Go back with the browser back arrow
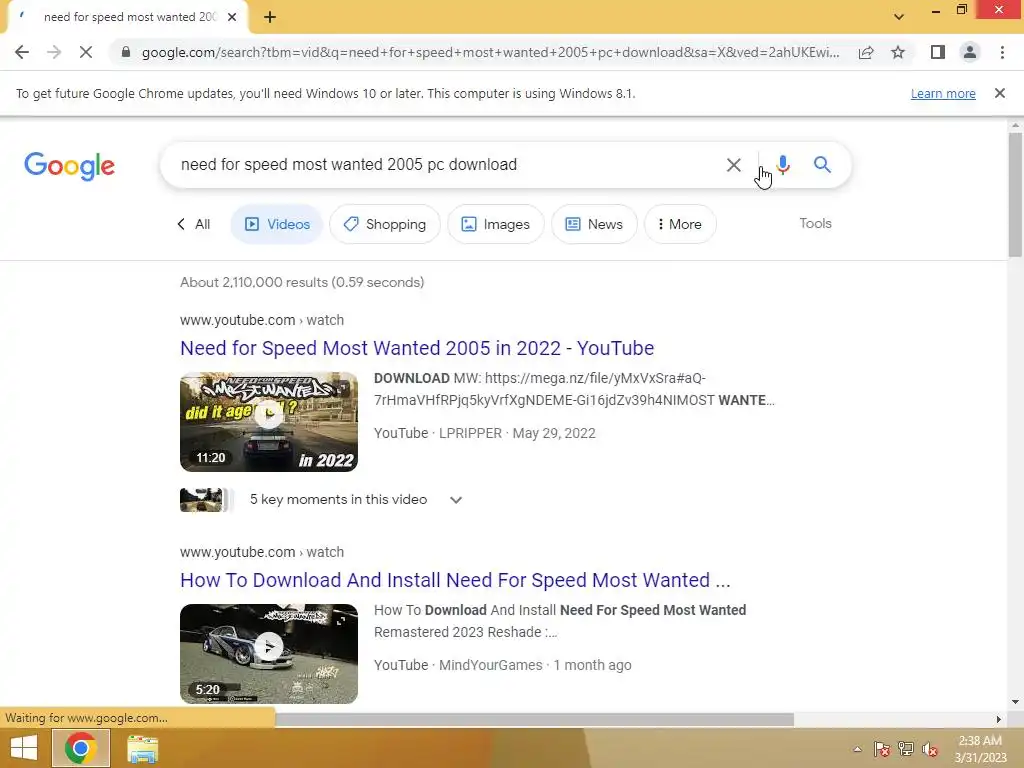 tap(22, 52)
